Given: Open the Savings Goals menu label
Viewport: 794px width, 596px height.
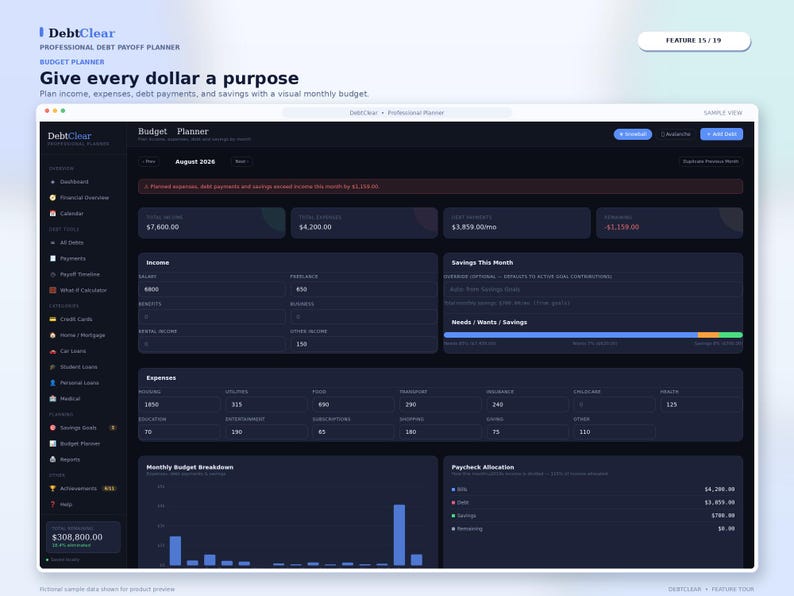Looking at the screenshot, I should (78, 427).
